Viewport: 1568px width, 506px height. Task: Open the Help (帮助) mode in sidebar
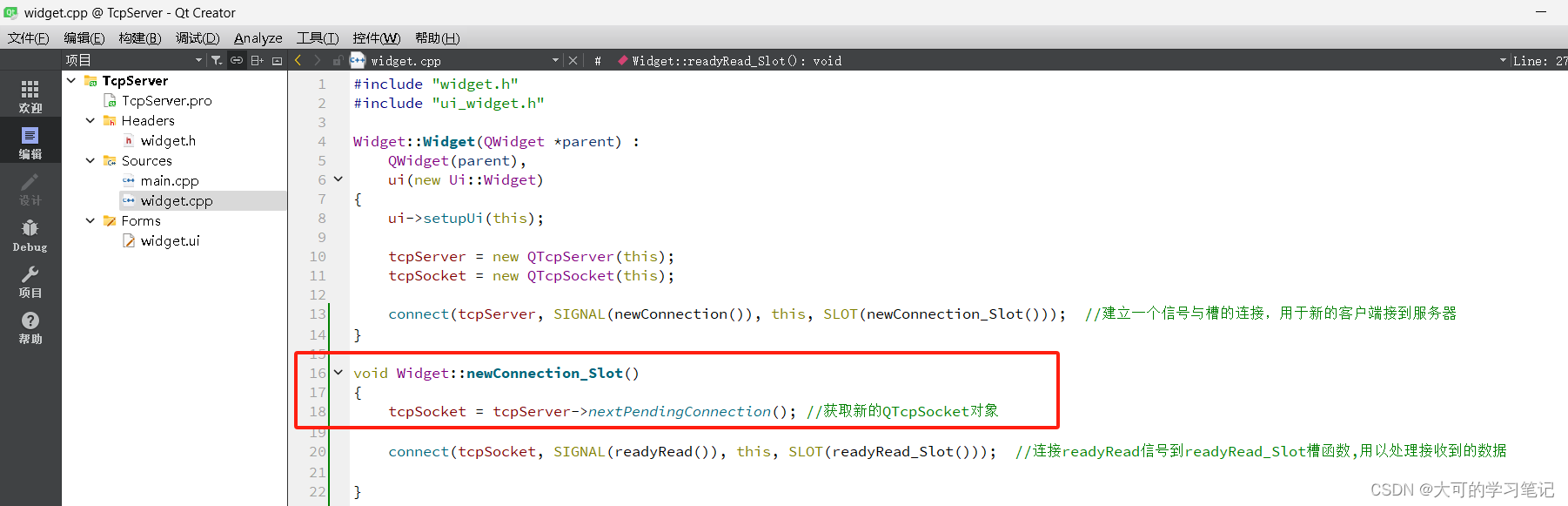[x=30, y=327]
